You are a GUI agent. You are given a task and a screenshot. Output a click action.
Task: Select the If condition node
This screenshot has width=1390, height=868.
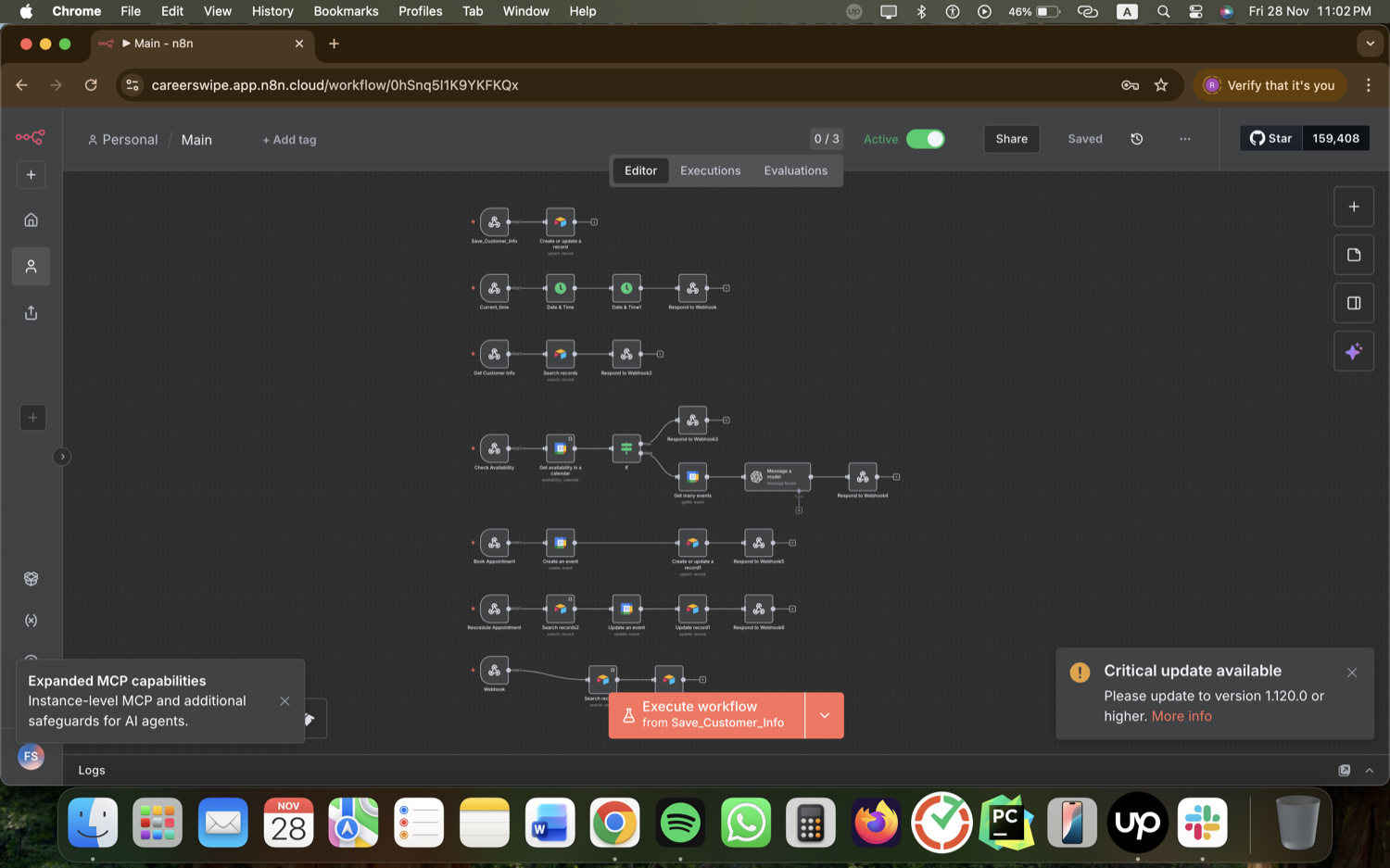click(626, 448)
